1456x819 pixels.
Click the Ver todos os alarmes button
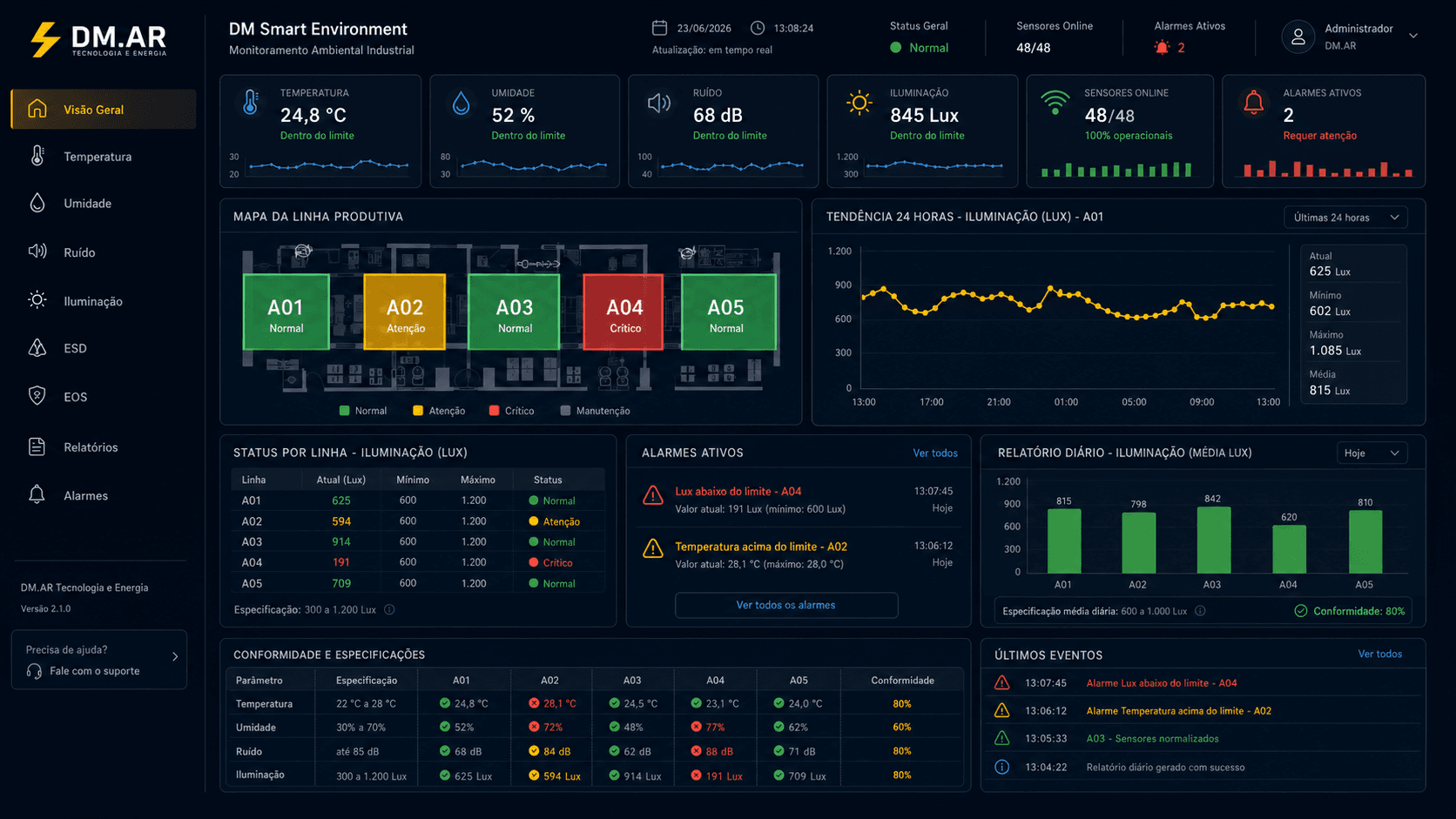click(x=786, y=605)
